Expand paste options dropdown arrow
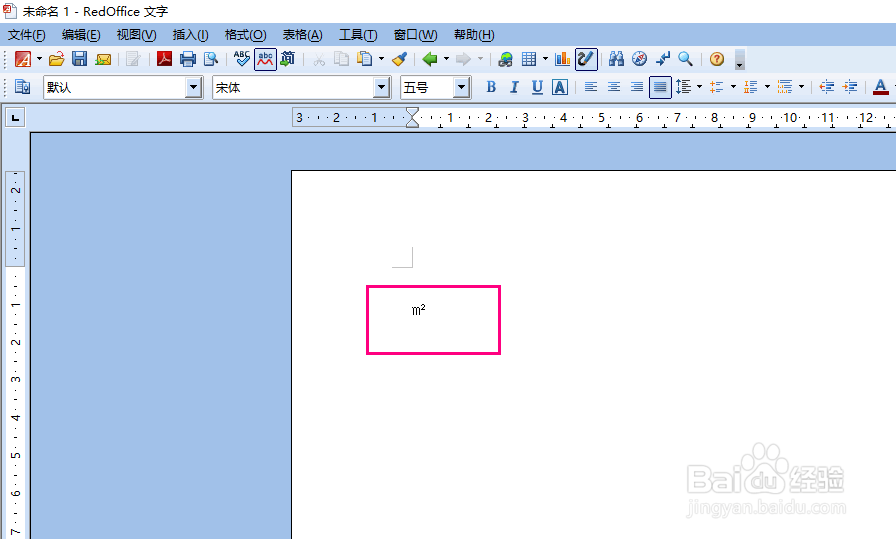The width and height of the screenshot is (896, 539). point(381,59)
